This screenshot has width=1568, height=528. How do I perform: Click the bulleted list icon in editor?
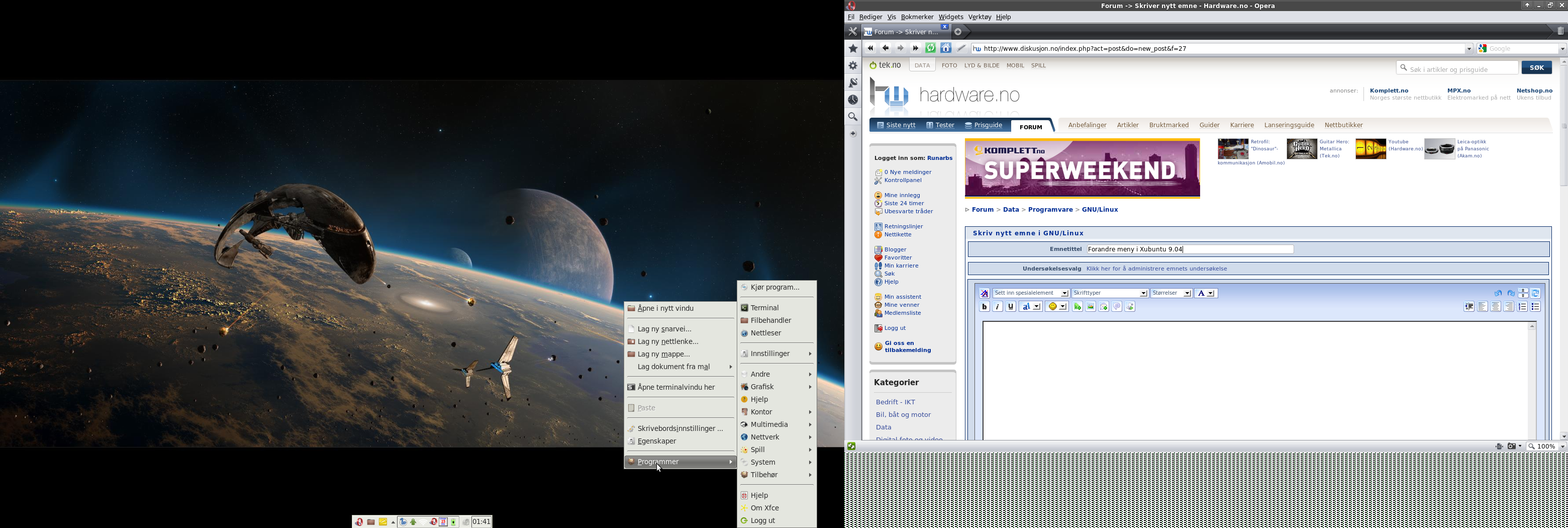(x=1535, y=307)
